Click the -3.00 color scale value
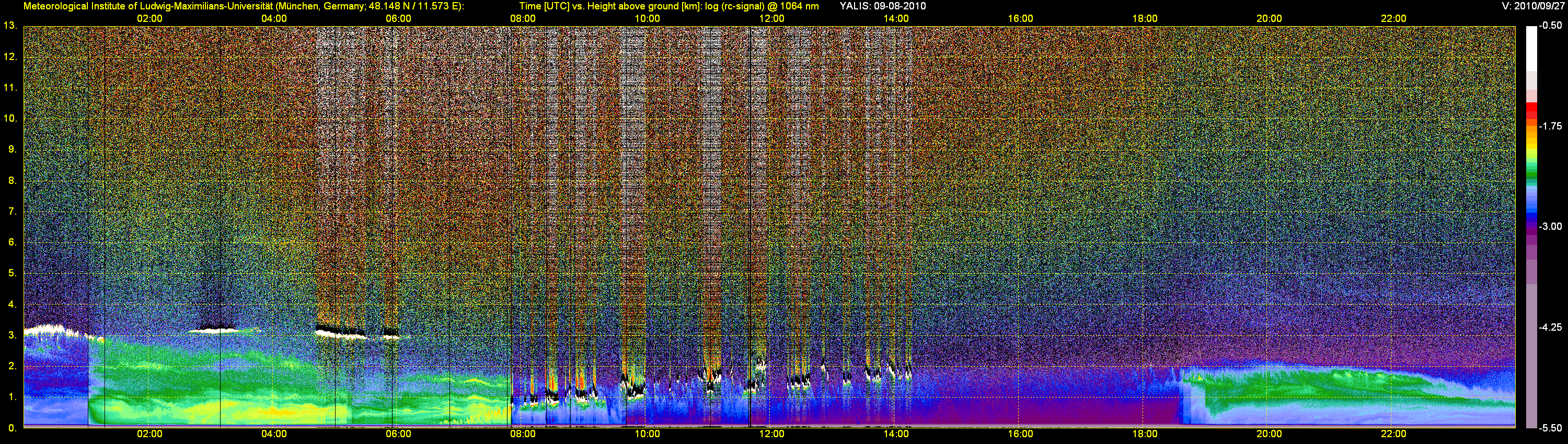Image resolution: width=1568 pixels, height=444 pixels. pyautogui.click(x=1550, y=227)
